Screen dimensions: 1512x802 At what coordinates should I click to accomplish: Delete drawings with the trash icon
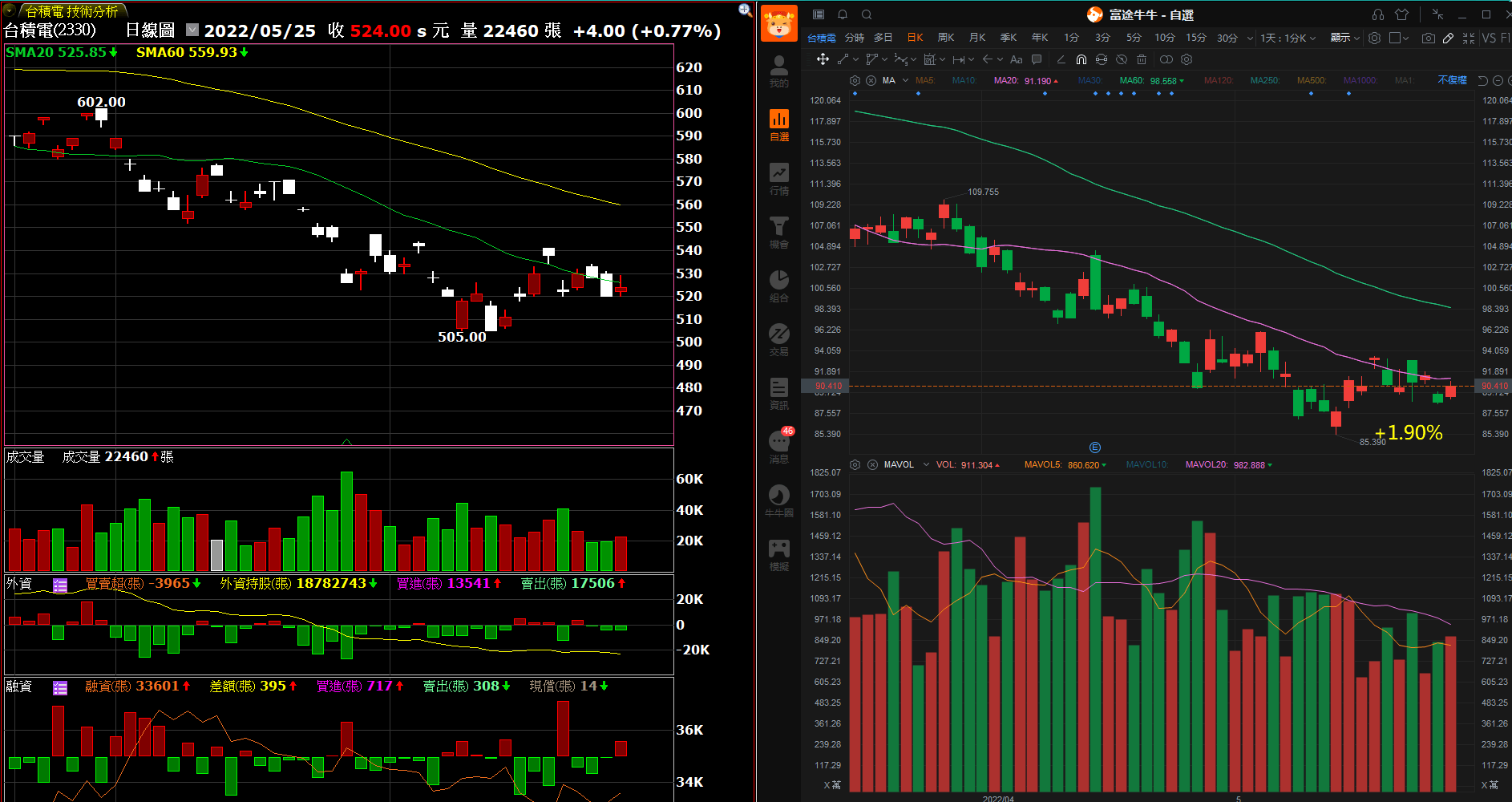tap(1142, 59)
